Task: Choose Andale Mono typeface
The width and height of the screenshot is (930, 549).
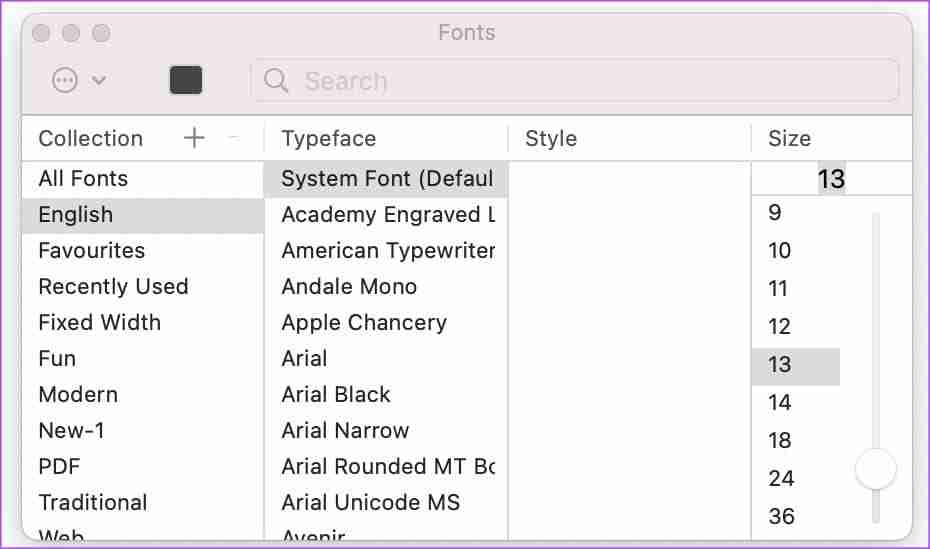Action: pos(386,287)
